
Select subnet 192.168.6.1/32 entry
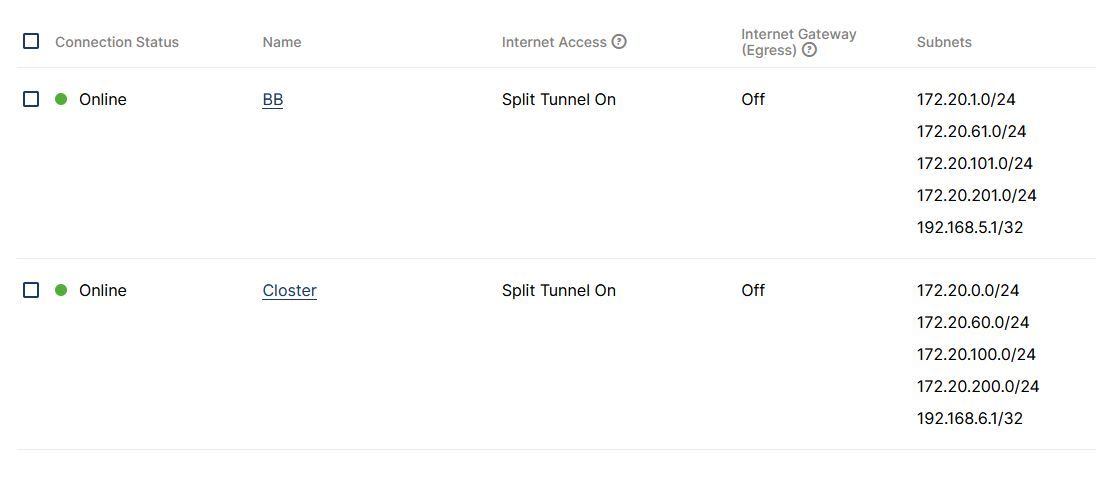(969, 418)
